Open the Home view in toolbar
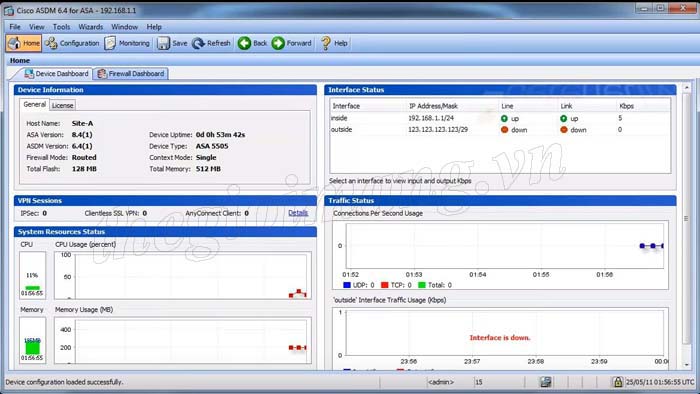Image resolution: width=700 pixels, height=394 pixels. (x=24, y=43)
